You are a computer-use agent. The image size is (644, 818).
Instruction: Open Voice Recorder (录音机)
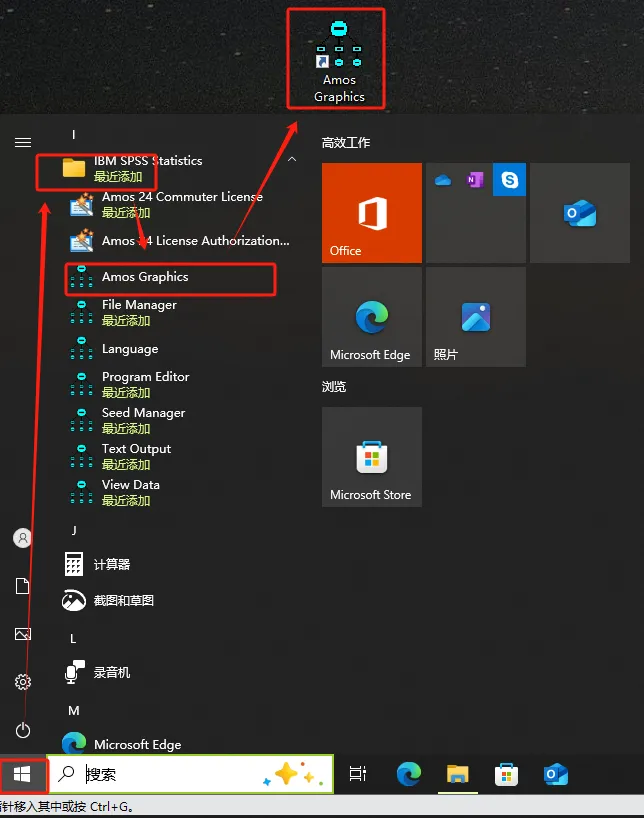pos(180,672)
